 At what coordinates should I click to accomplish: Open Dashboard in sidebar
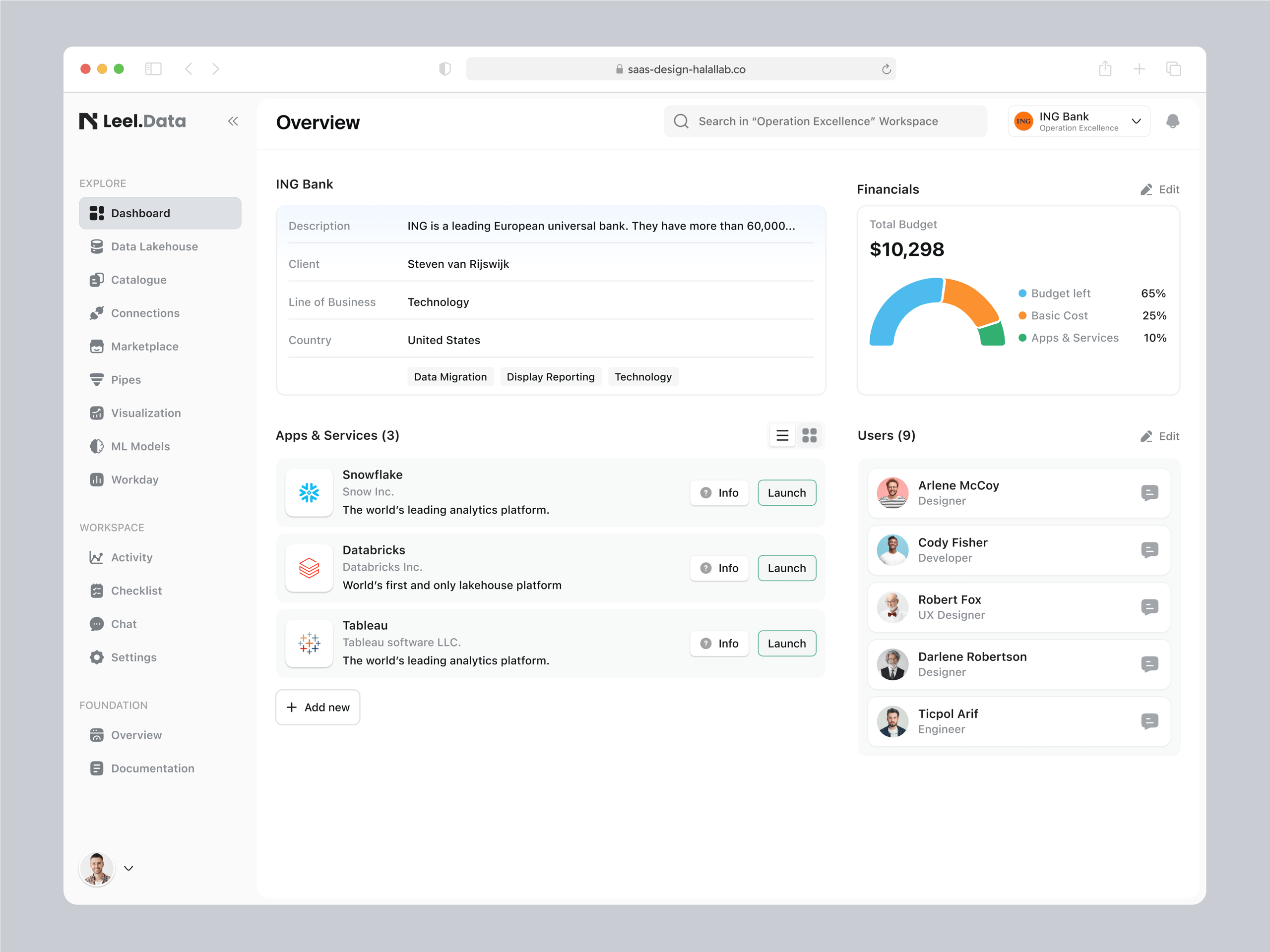pos(160,213)
